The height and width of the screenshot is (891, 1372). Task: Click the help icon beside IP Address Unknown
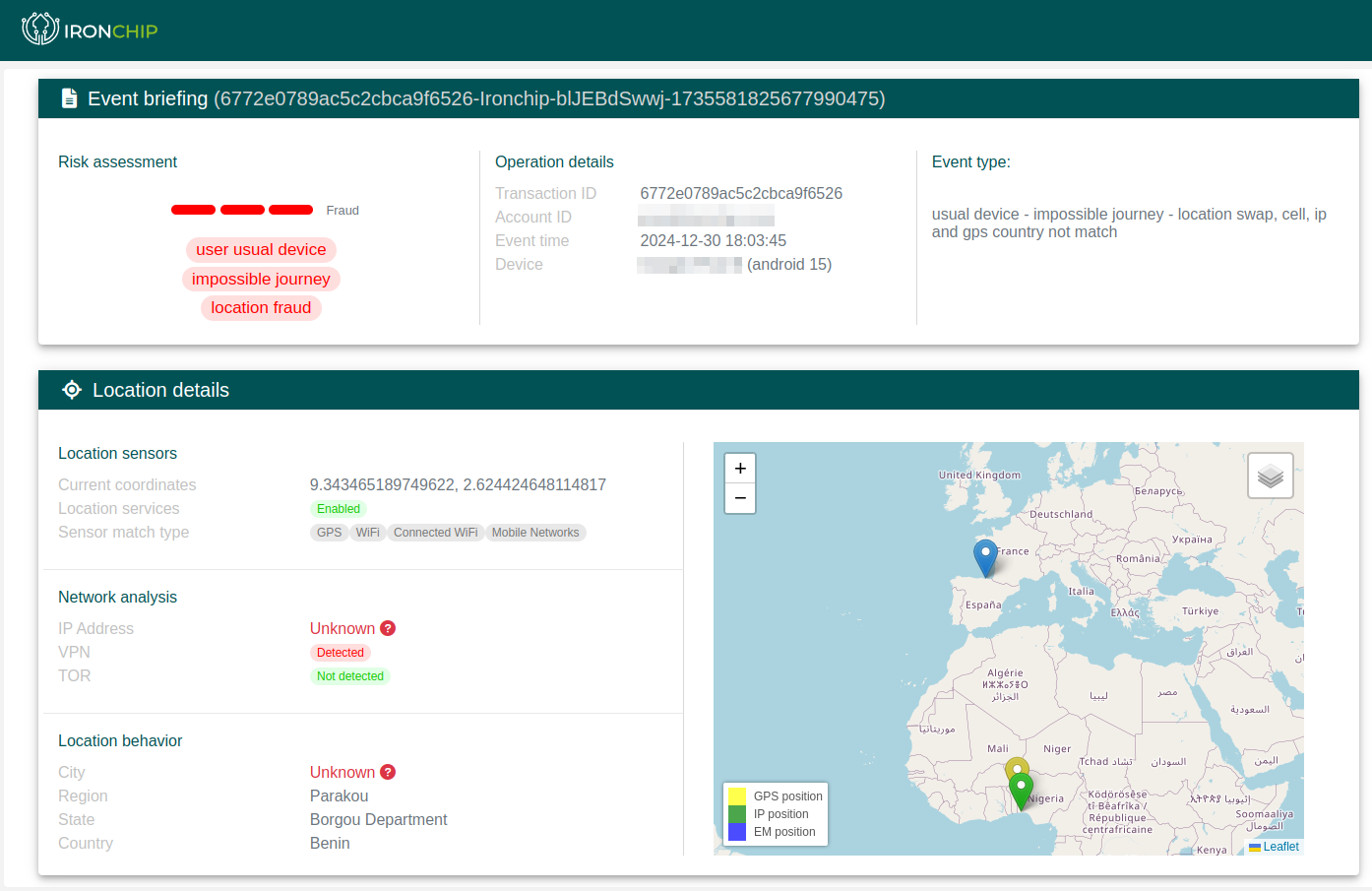[x=388, y=628]
